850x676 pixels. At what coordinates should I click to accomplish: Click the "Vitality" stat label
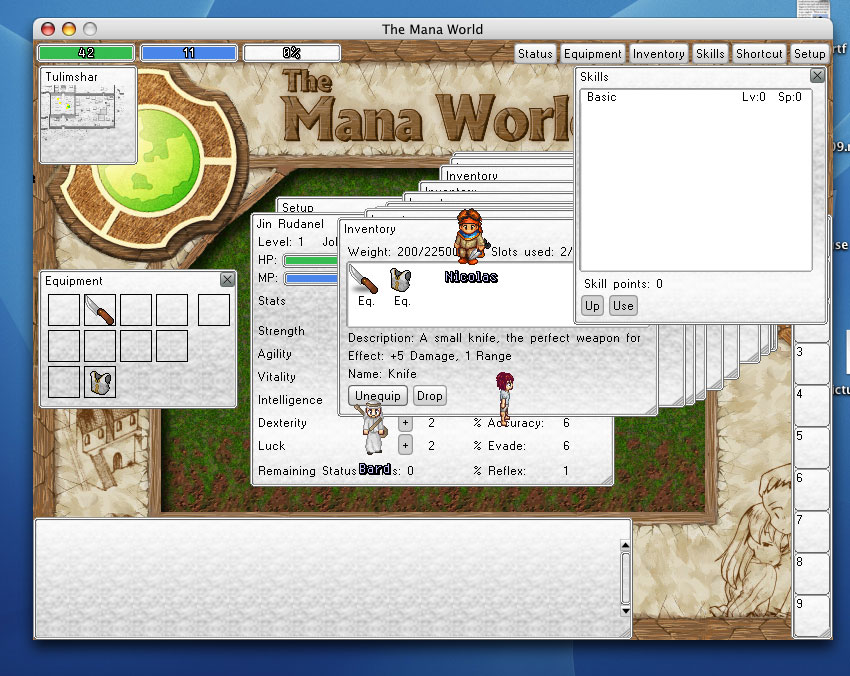pyautogui.click(x=276, y=377)
